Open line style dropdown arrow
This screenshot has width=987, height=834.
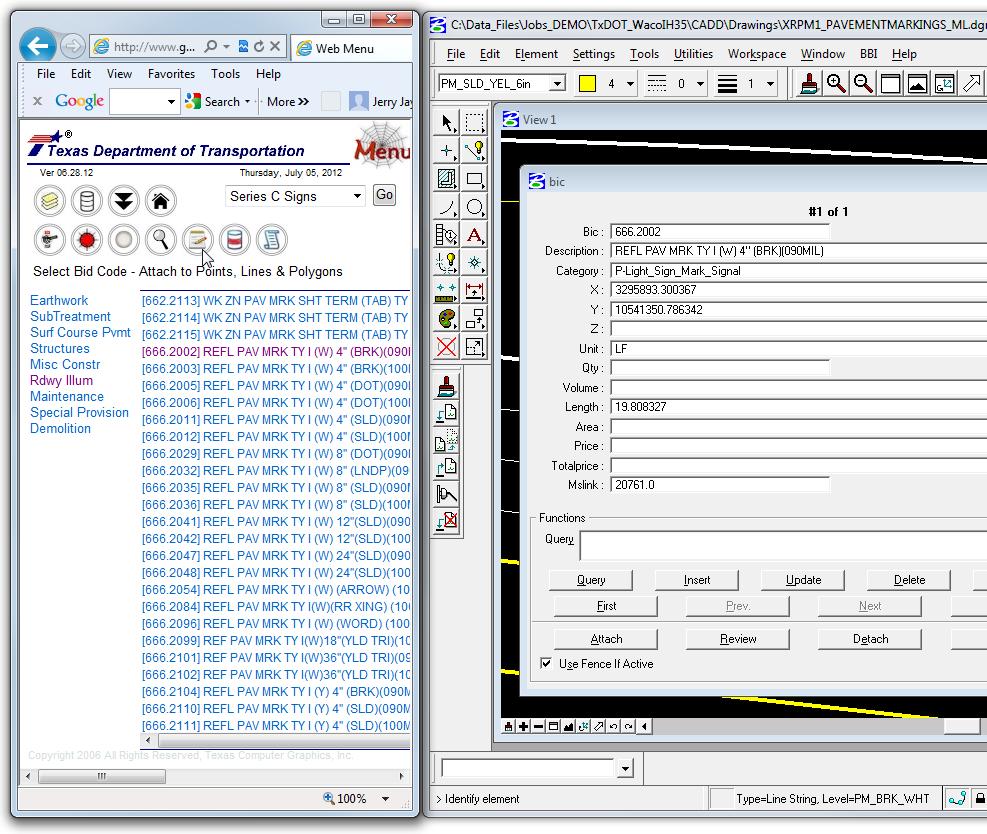tap(700, 84)
